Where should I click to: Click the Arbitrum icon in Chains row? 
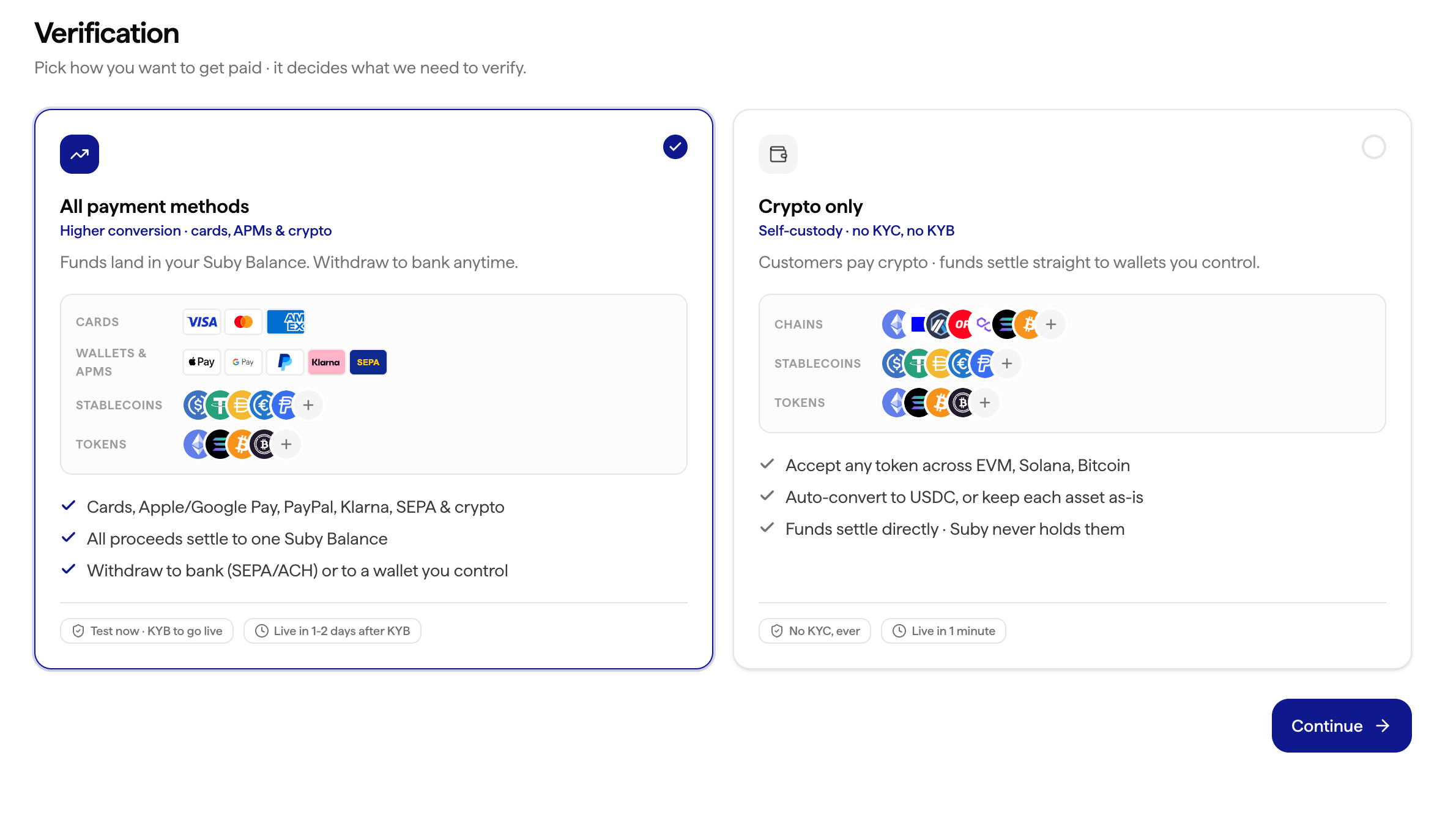coord(940,324)
